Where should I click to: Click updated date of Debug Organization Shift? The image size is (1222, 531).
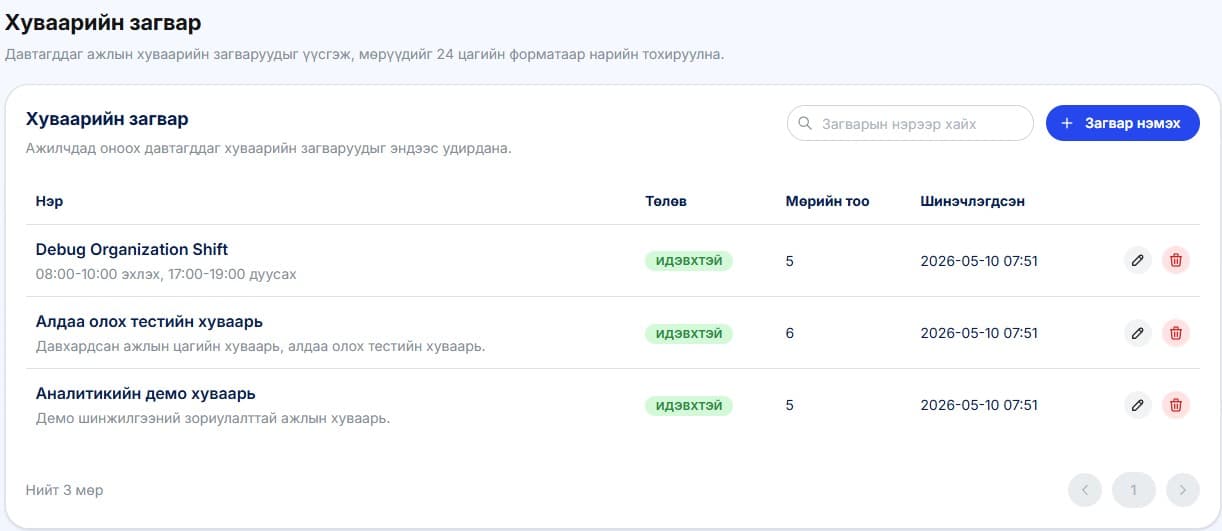tap(979, 261)
